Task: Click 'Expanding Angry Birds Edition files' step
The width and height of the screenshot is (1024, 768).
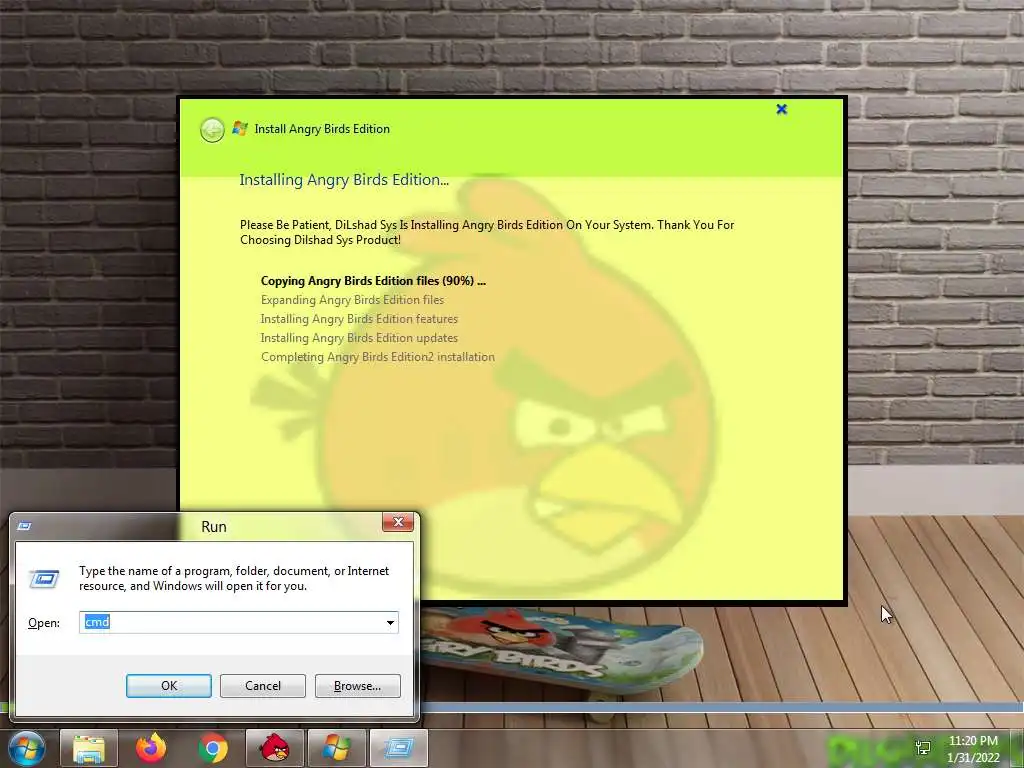Action: (x=352, y=300)
